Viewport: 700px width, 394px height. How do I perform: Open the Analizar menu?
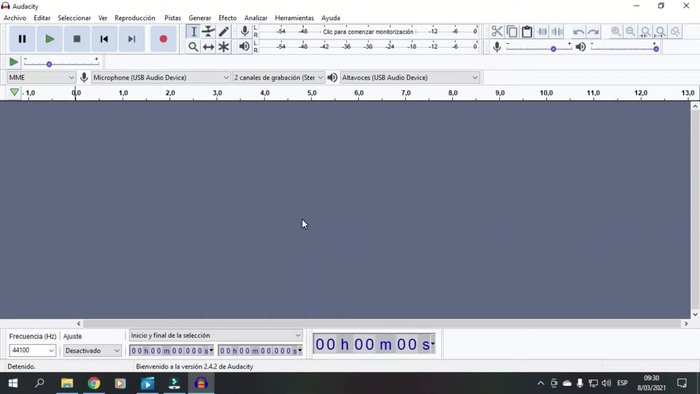[256, 18]
